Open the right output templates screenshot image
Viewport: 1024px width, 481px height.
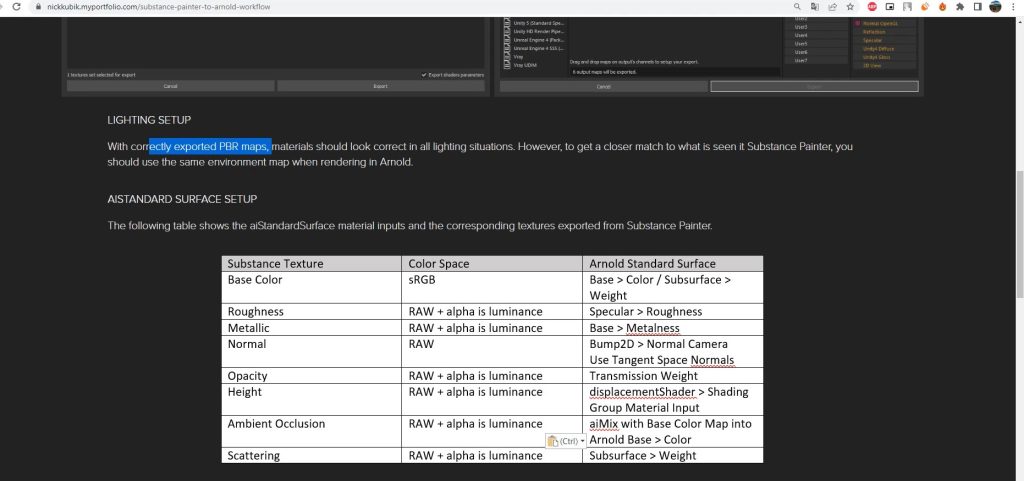(709, 55)
